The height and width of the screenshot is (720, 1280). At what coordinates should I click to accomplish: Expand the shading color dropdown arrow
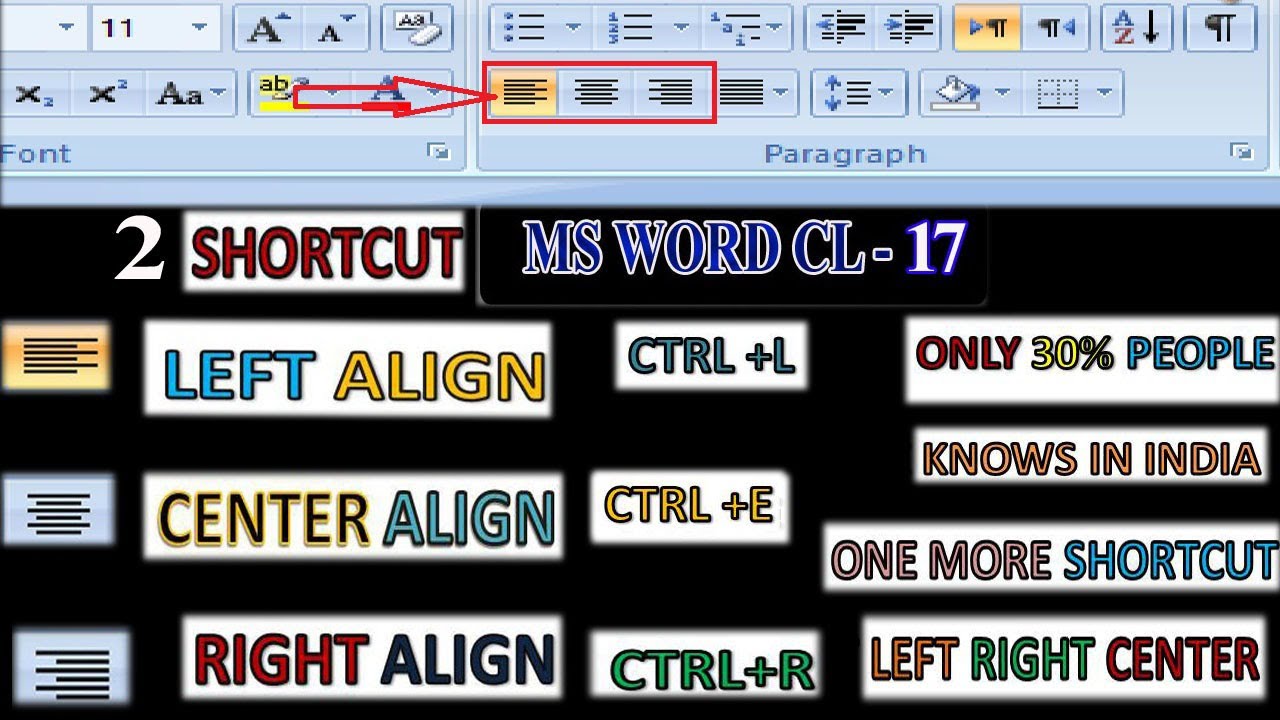click(1002, 94)
